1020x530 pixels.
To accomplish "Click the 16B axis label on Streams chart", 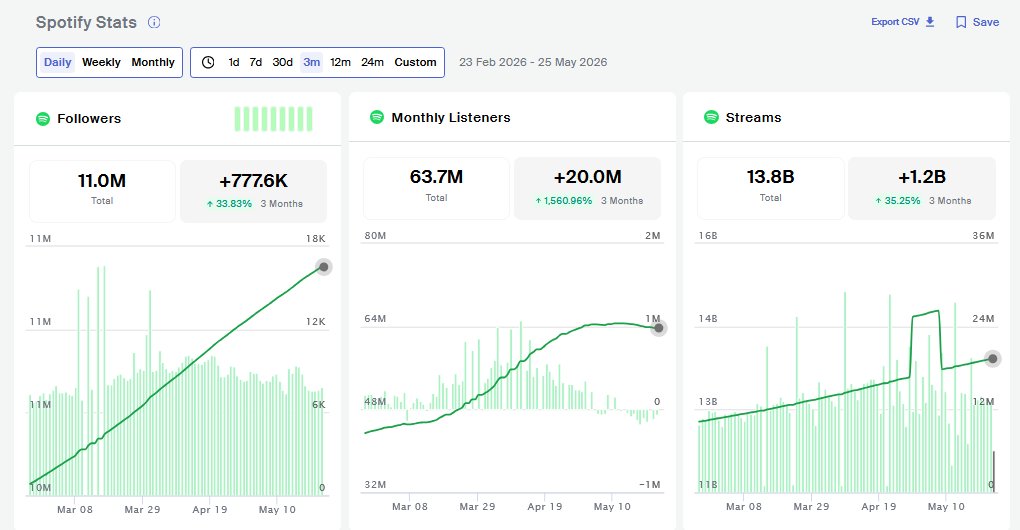I will (708, 235).
